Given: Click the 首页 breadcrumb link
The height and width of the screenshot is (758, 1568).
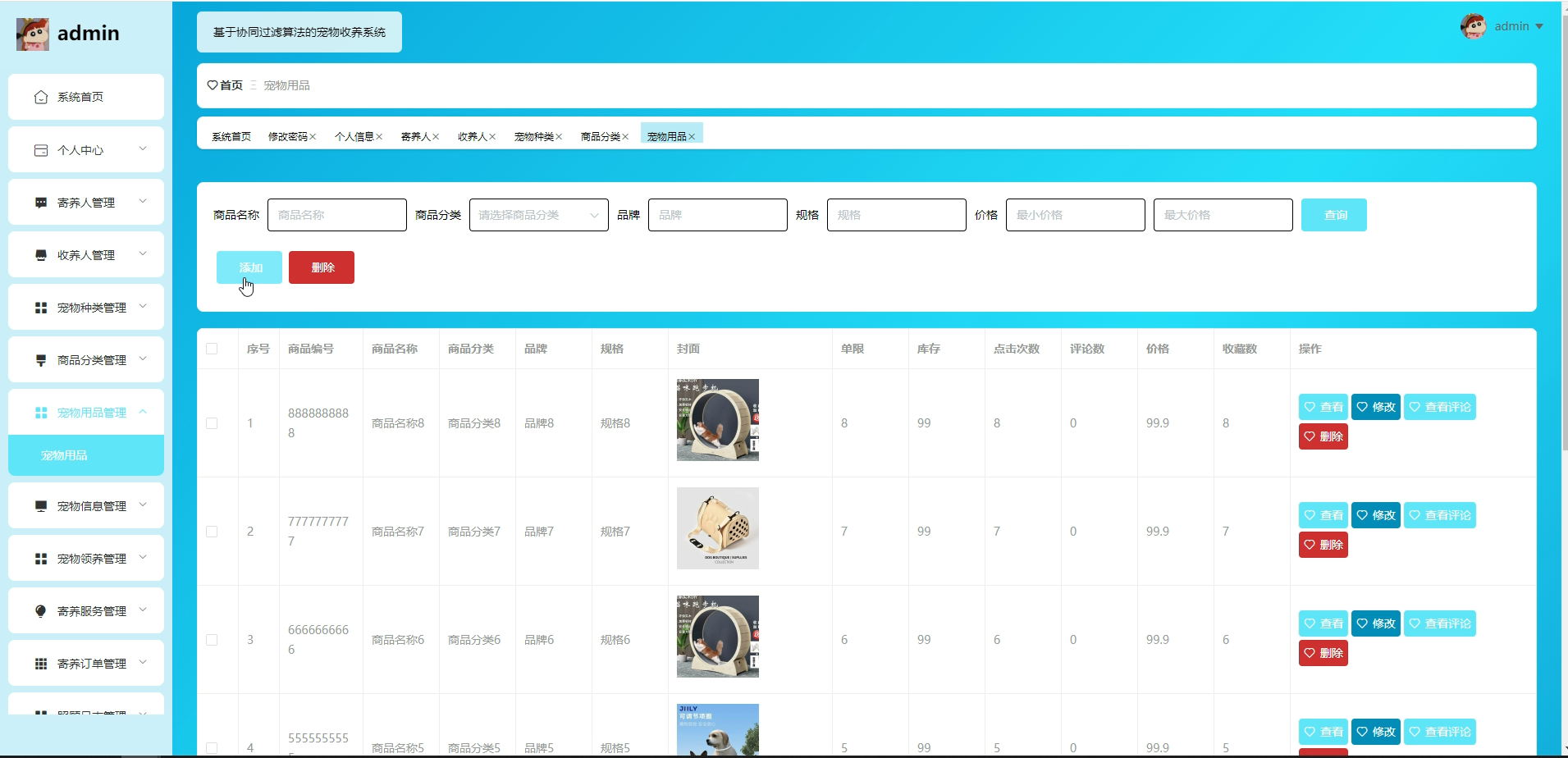Looking at the screenshot, I should (231, 85).
